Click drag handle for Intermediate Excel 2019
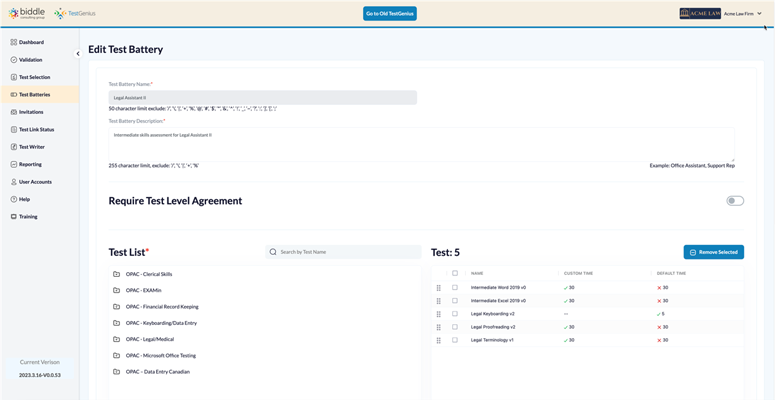The width and height of the screenshot is (775, 400). tap(438, 301)
